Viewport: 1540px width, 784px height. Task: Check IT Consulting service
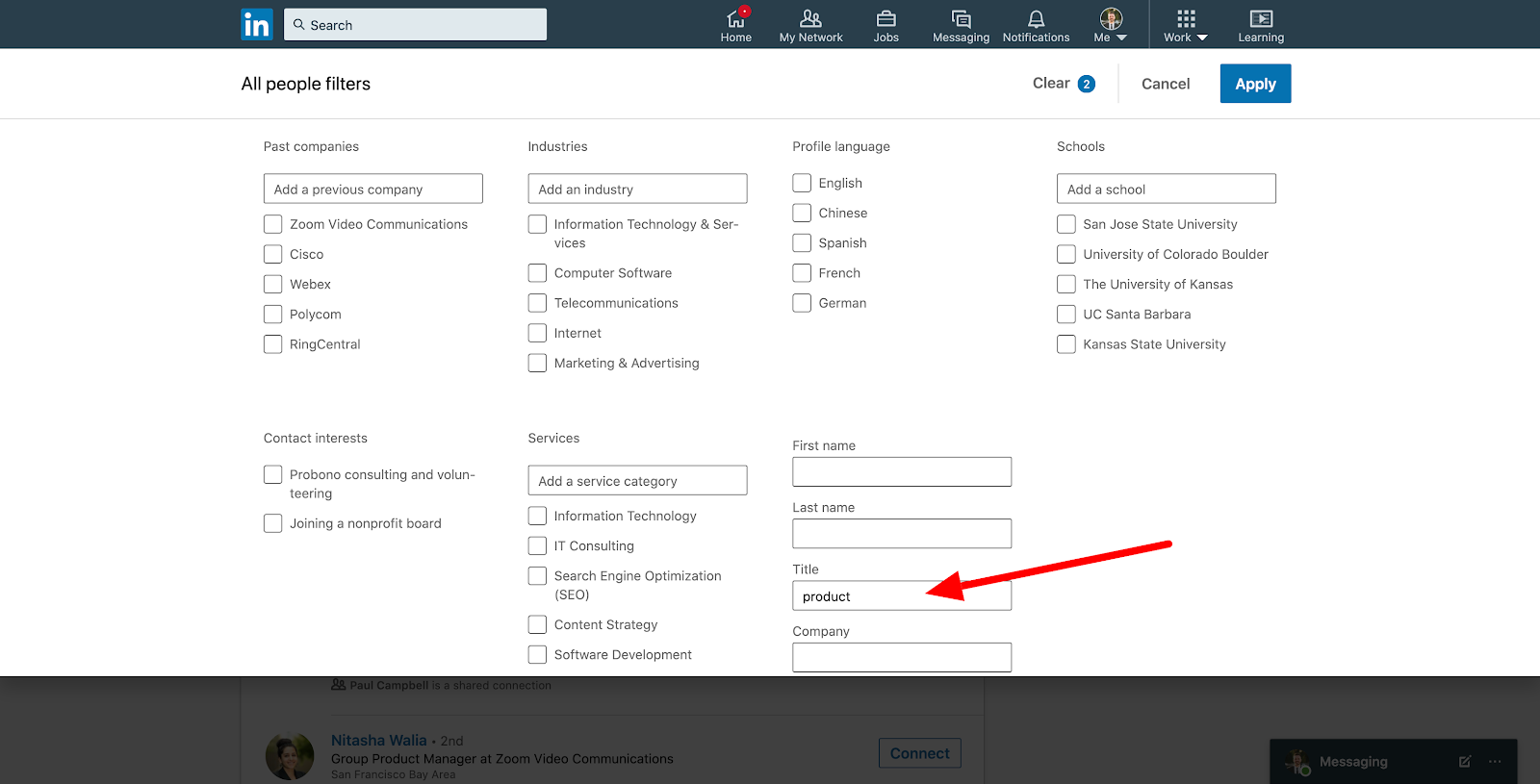(x=537, y=545)
